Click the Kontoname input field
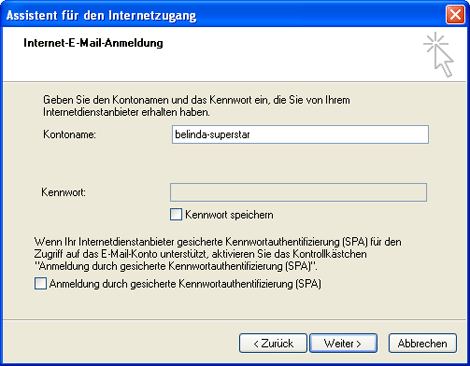470x366 pixels. [x=300, y=135]
